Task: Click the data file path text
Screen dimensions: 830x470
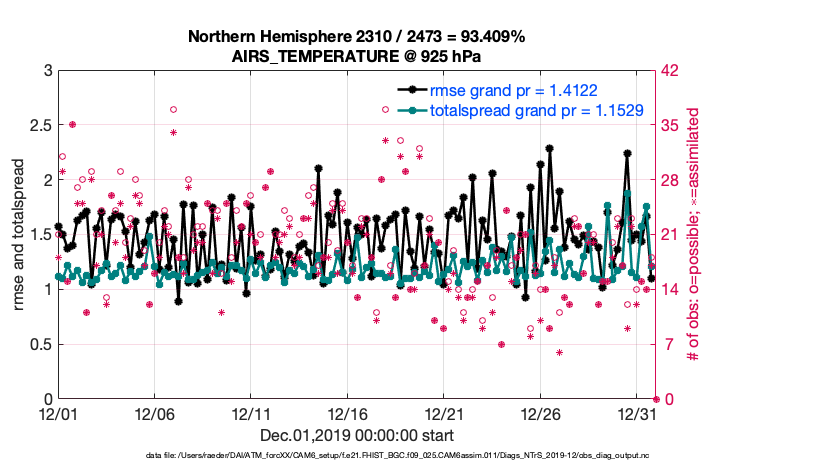Action: [356, 456]
